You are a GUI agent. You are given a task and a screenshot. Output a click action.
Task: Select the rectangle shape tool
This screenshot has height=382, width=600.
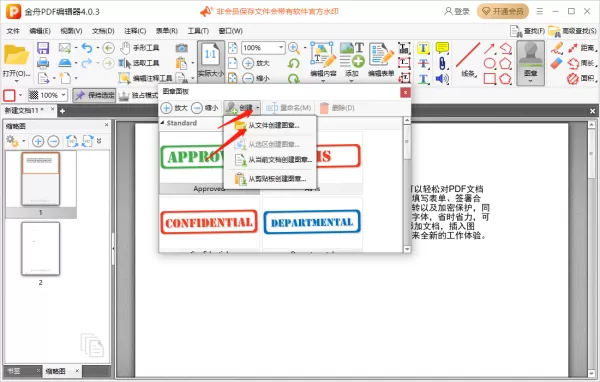click(x=489, y=78)
